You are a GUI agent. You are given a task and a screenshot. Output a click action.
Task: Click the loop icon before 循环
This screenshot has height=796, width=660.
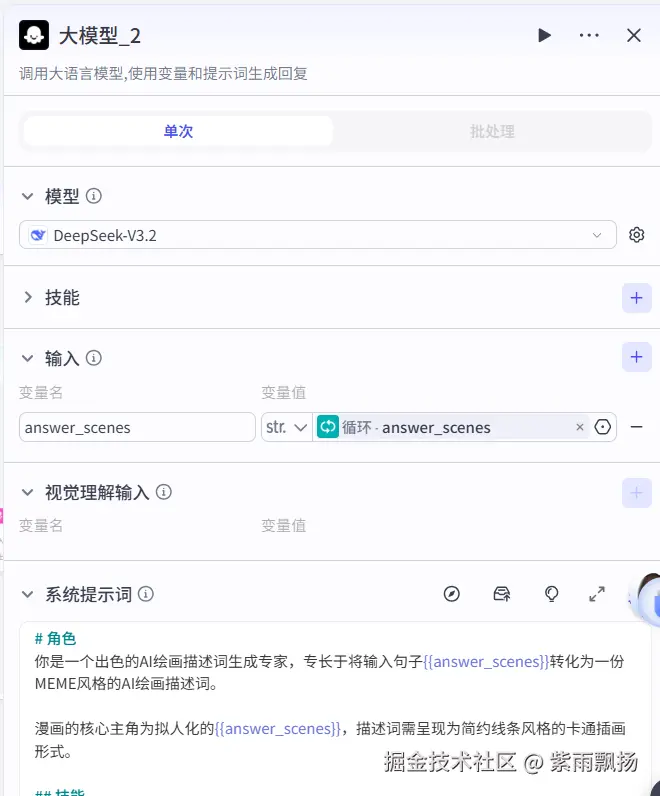point(328,427)
